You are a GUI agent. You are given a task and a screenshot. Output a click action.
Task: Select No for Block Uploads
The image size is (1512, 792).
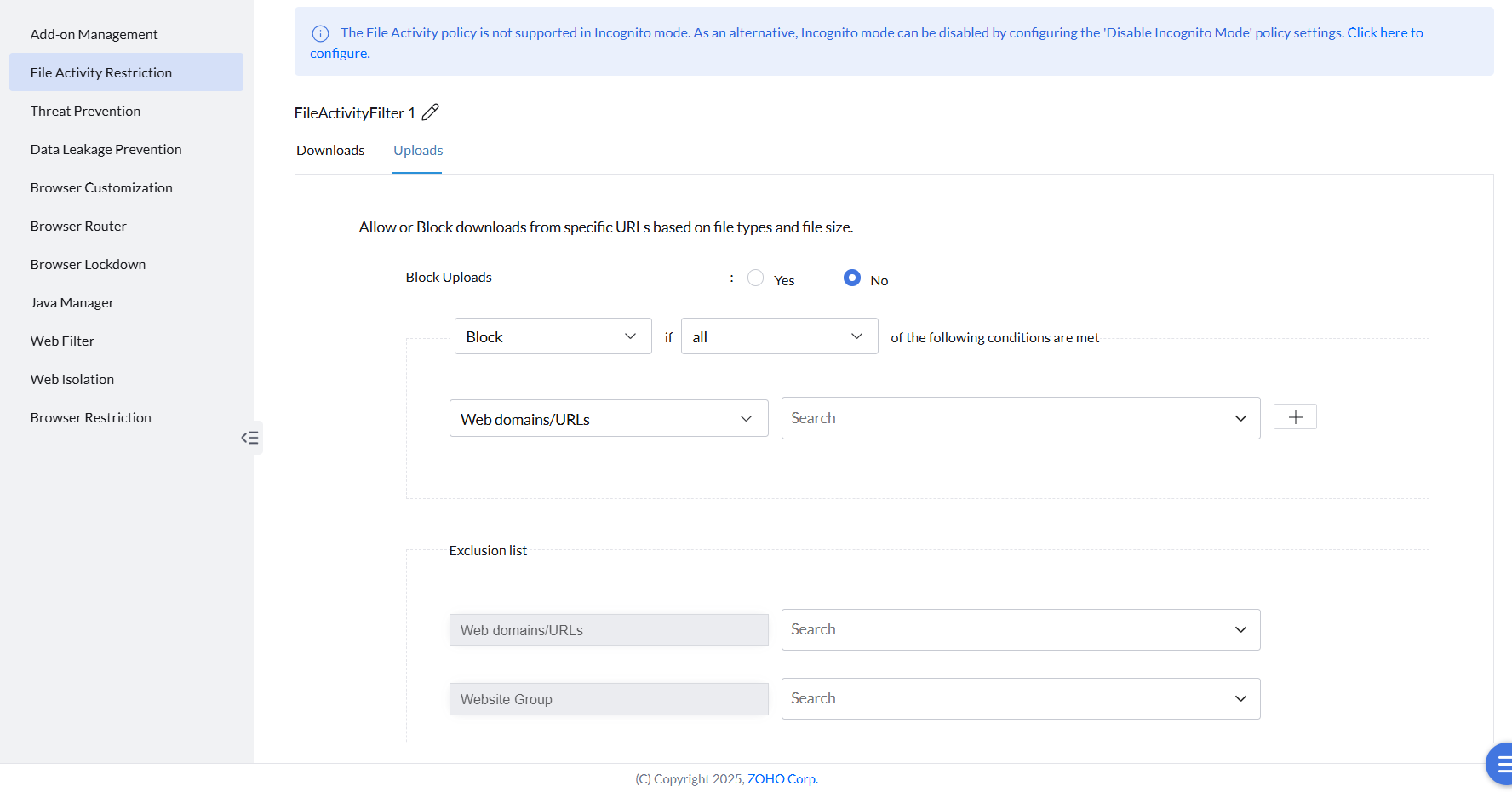851,278
